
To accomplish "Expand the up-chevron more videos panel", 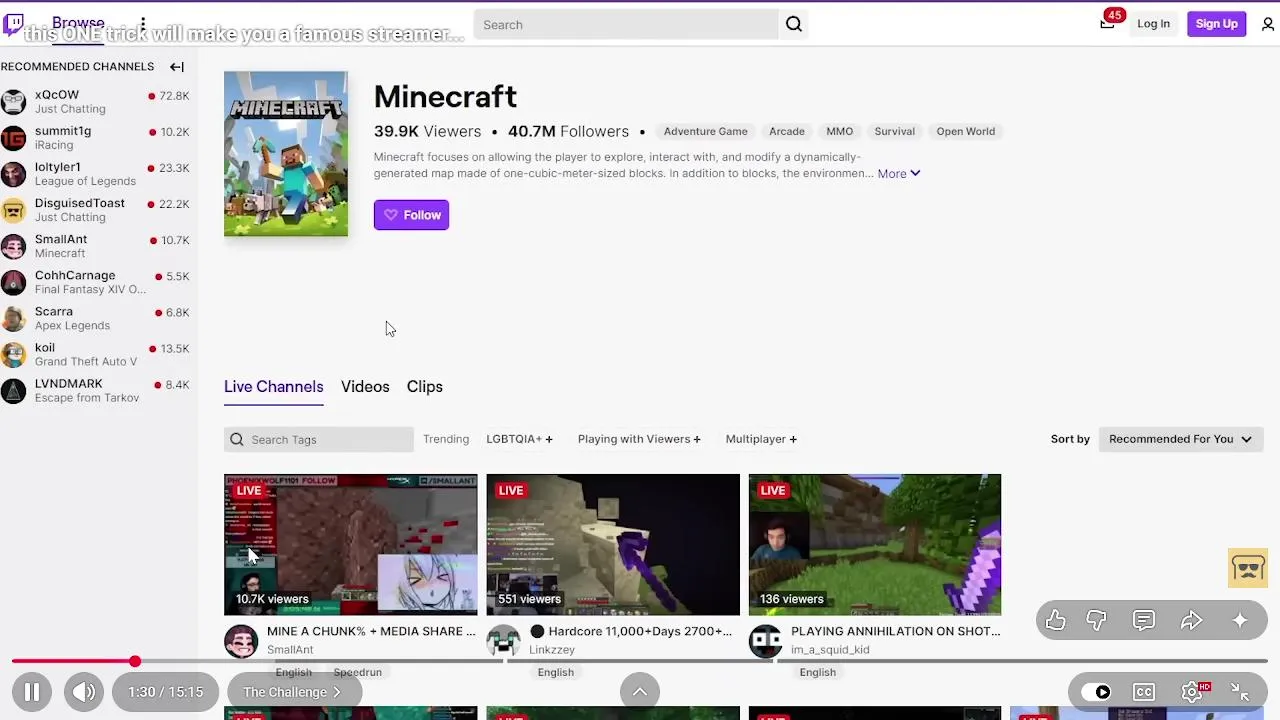I will tap(640, 692).
